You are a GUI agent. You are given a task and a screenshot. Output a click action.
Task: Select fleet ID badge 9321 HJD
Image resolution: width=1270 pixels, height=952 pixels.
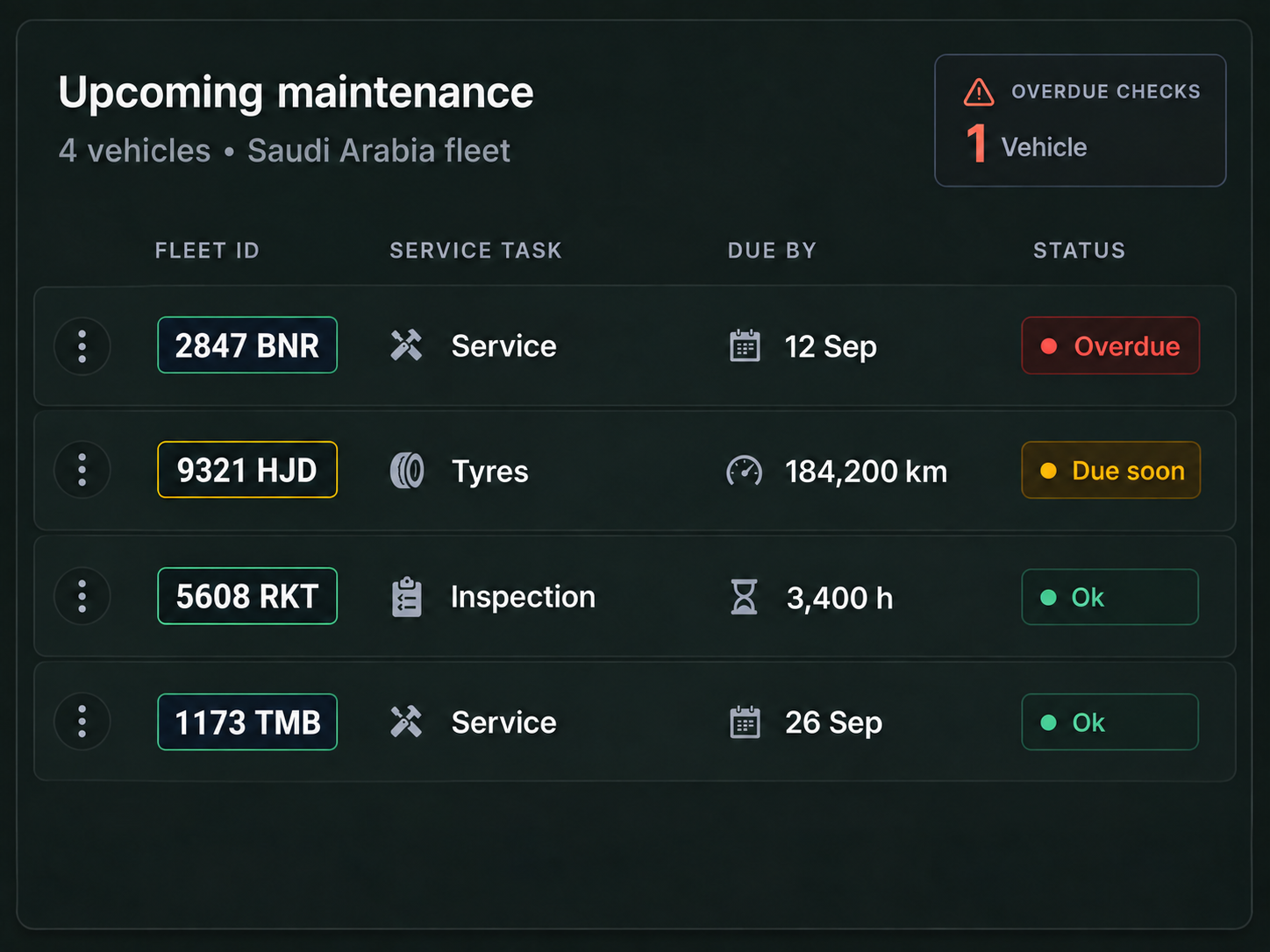click(247, 470)
